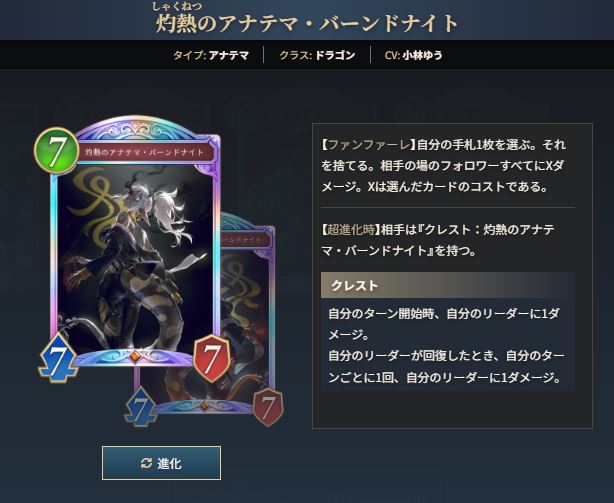
Task: Click the orange gem at front card bottom
Action: click(x=135, y=356)
